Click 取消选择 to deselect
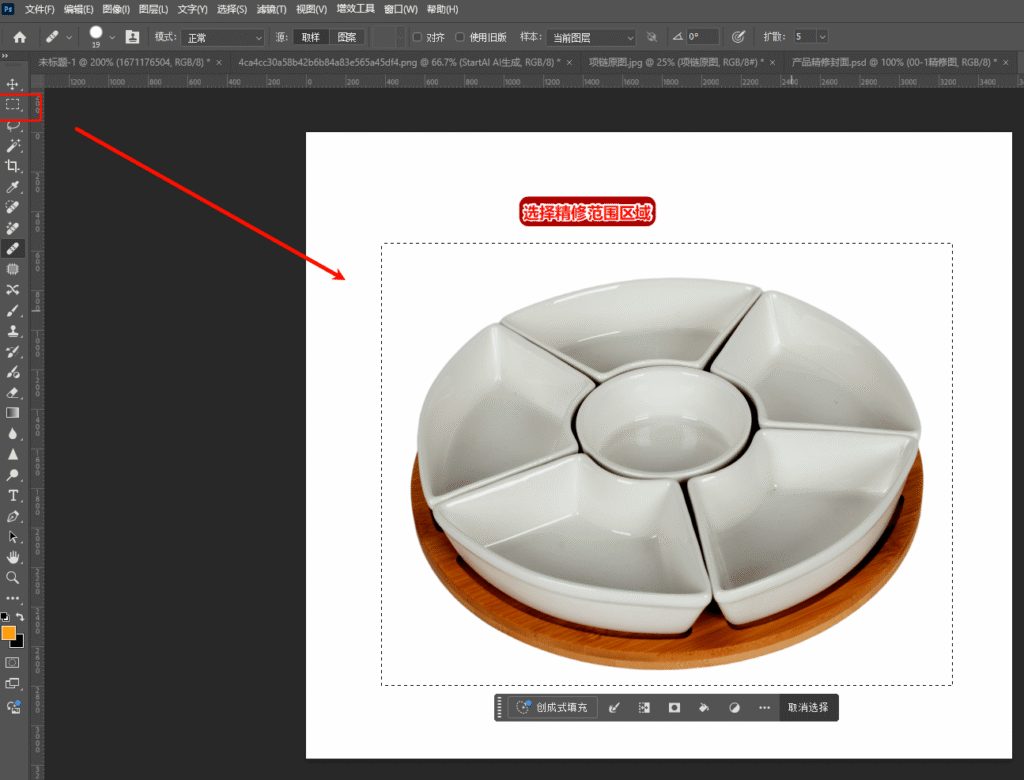 click(808, 707)
